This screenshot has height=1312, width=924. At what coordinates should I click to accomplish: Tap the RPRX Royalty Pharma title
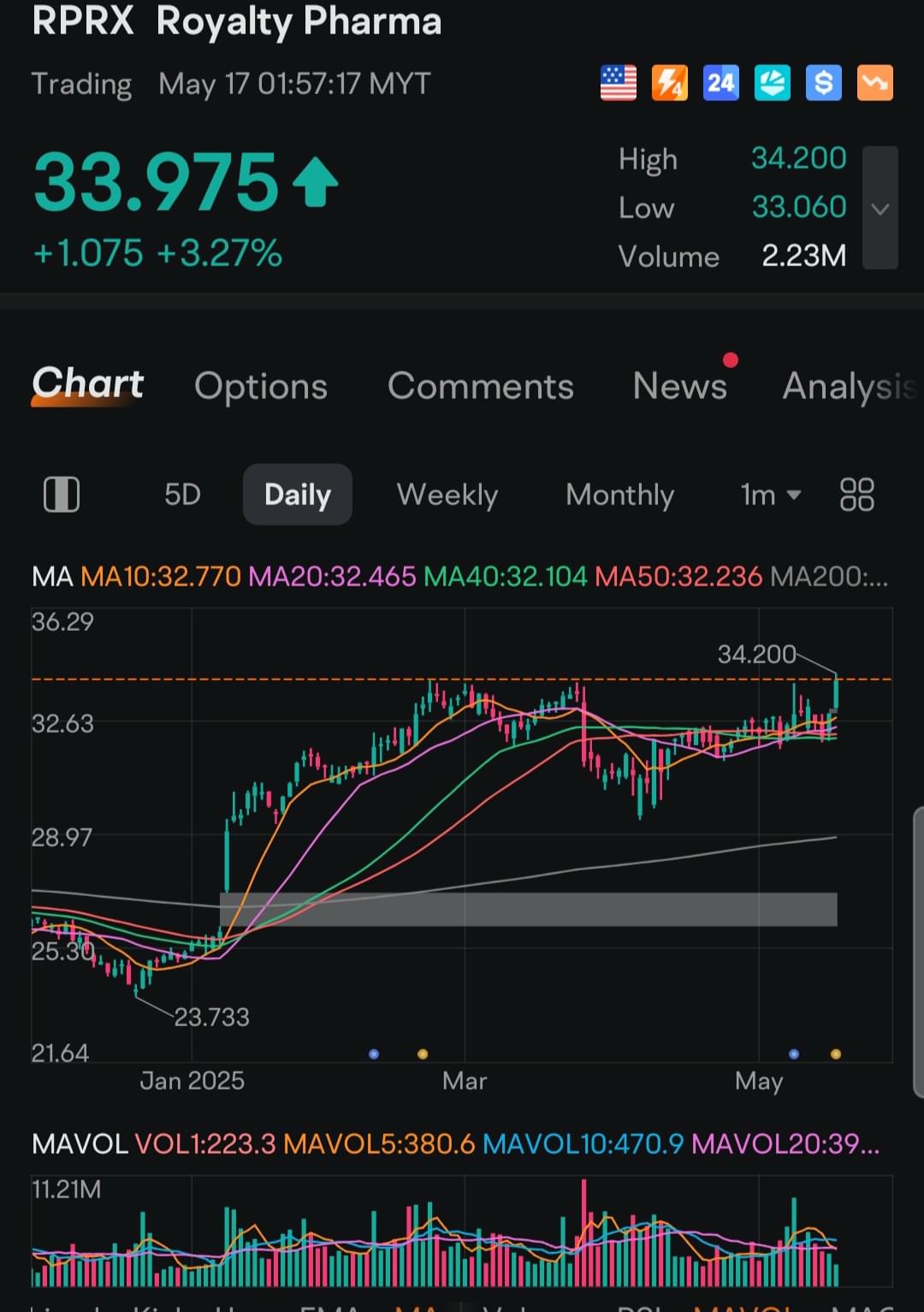click(237, 21)
